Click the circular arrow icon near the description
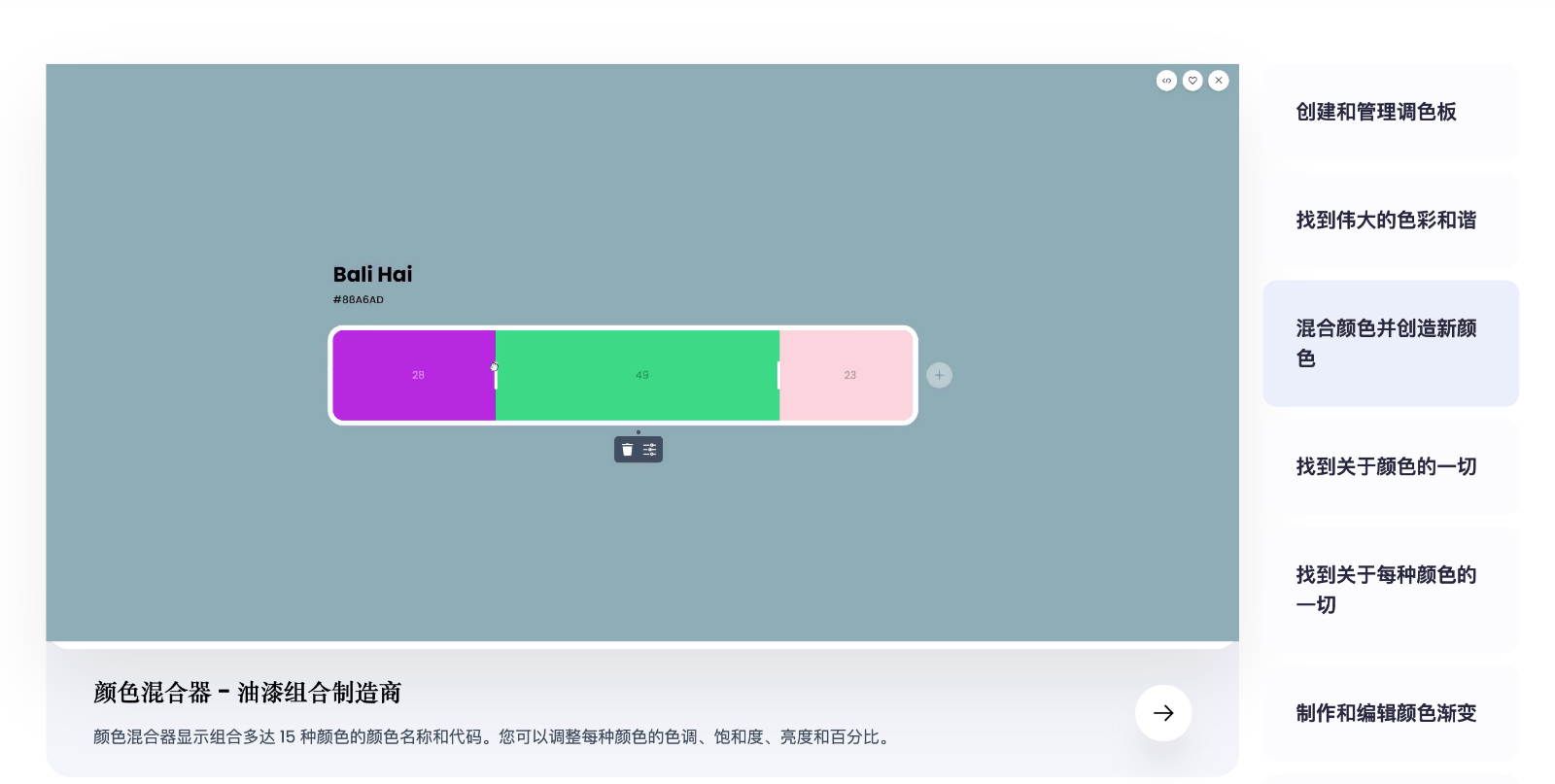The image size is (1555, 784). coord(1162,712)
